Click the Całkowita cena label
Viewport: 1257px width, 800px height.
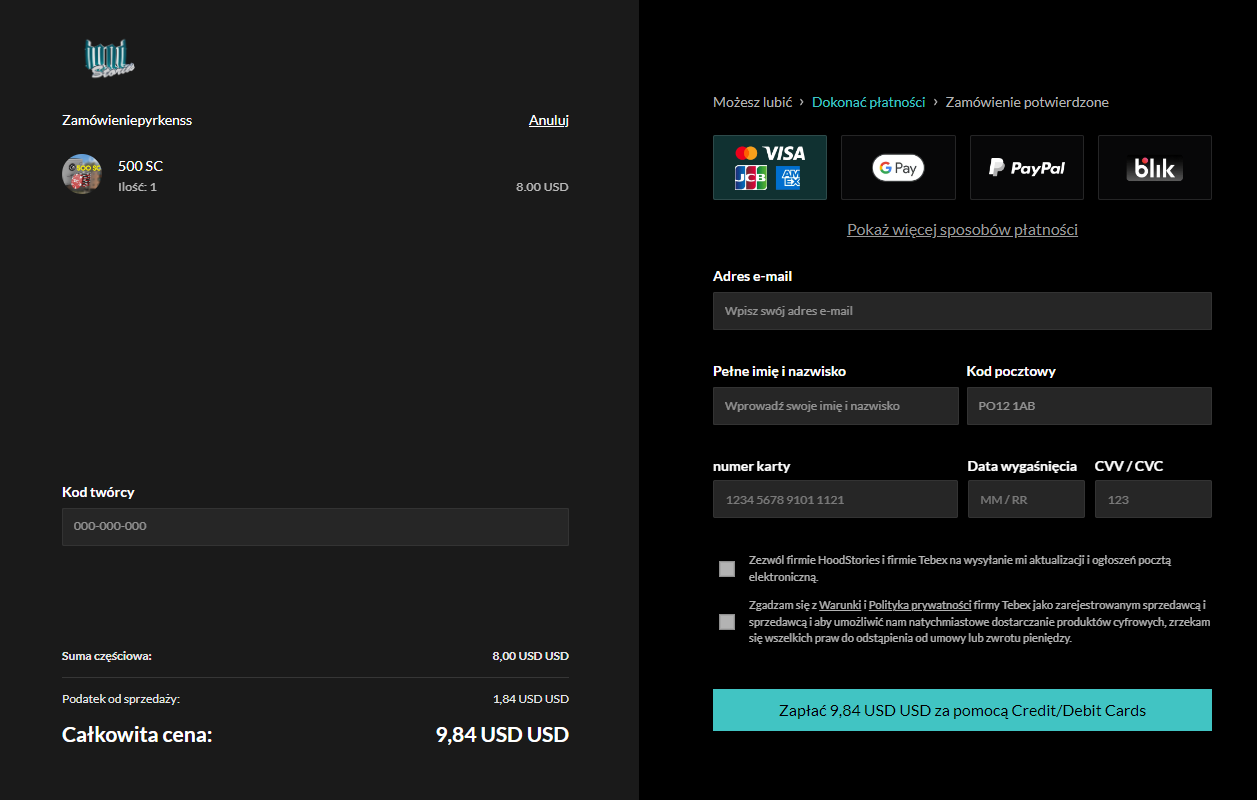[x=137, y=735]
